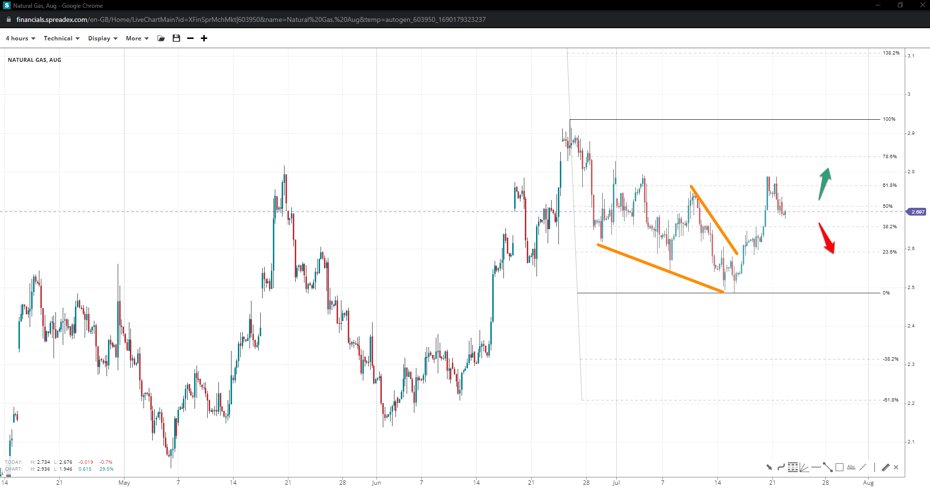This screenshot has height=493, width=930.
Task: Open the More menu
Action: coord(137,38)
